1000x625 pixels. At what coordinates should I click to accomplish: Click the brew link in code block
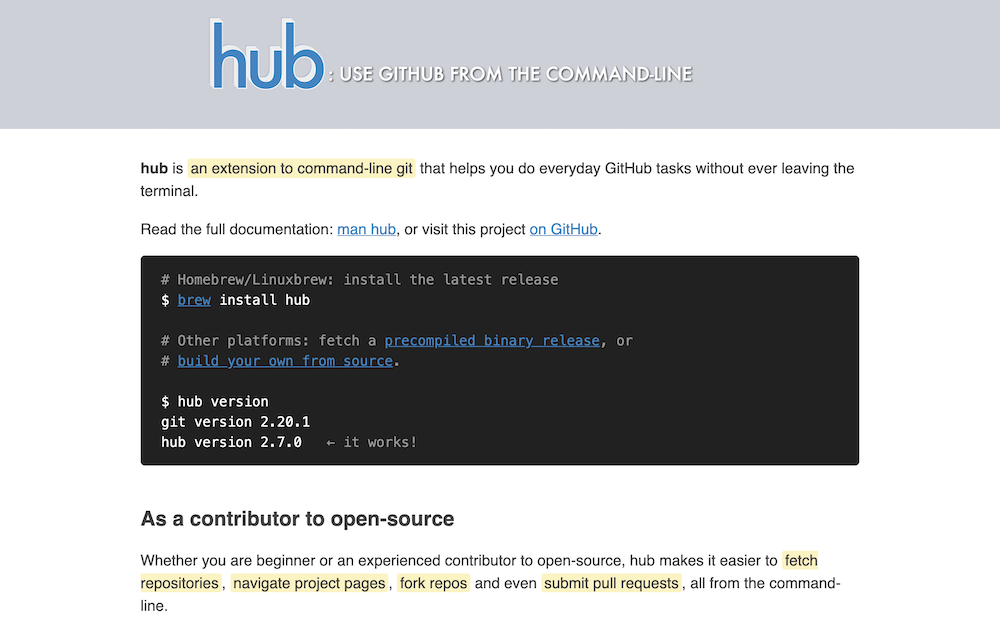[194, 300]
